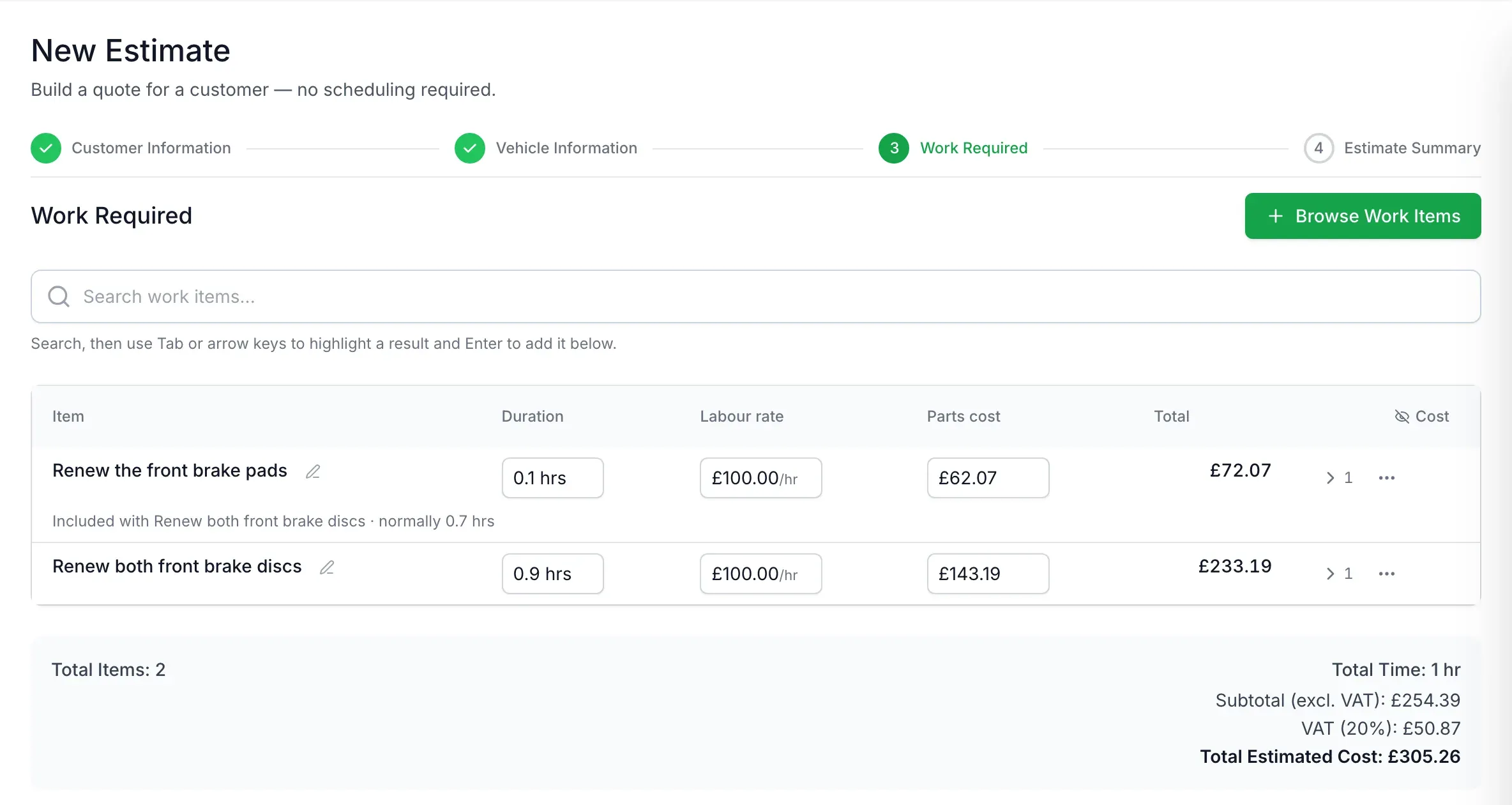This screenshot has width=1512, height=805.
Task: Click the Labour rate column header
Action: coord(742,417)
